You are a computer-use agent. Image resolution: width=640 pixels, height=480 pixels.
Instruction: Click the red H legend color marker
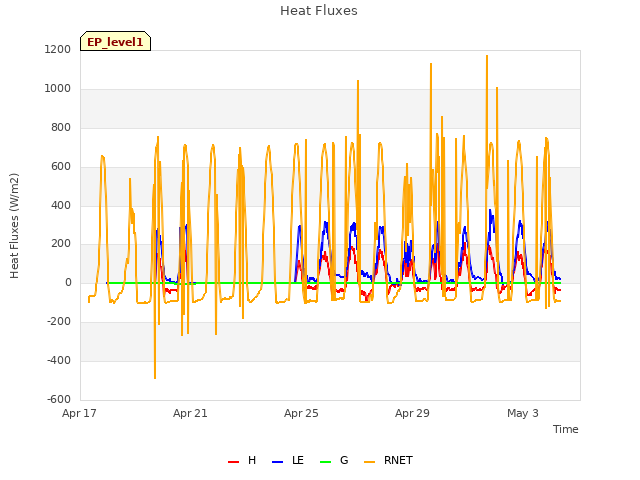click(x=233, y=462)
